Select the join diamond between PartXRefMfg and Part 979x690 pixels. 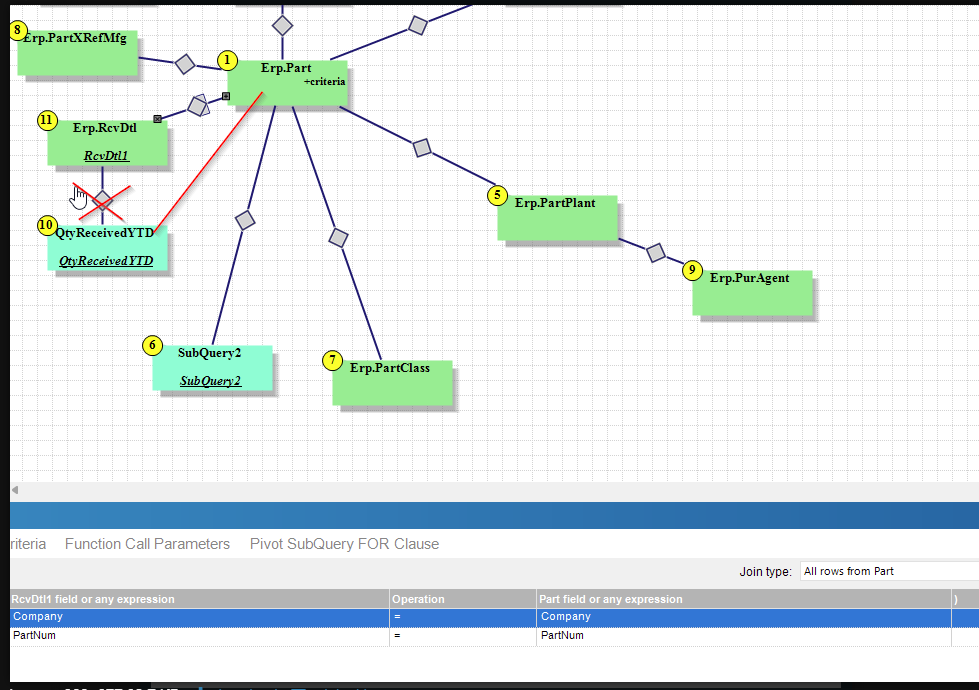[185, 64]
